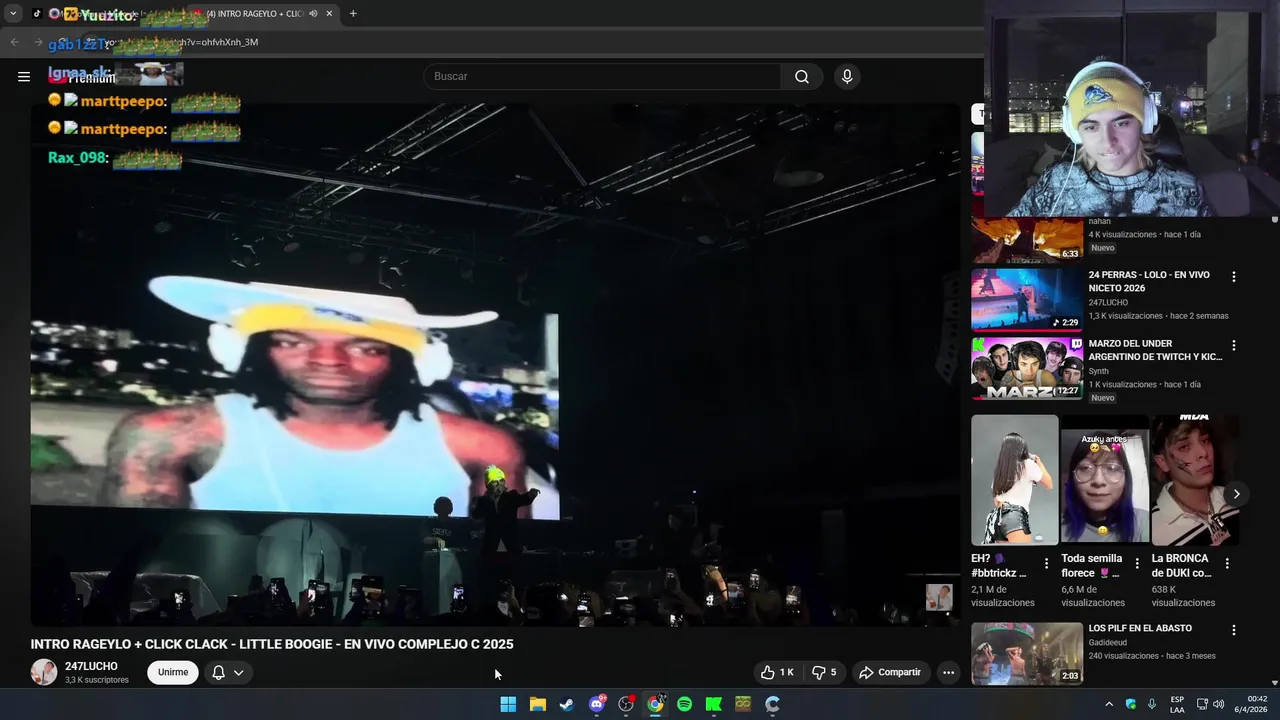Click the nahan channel name

1099,221
